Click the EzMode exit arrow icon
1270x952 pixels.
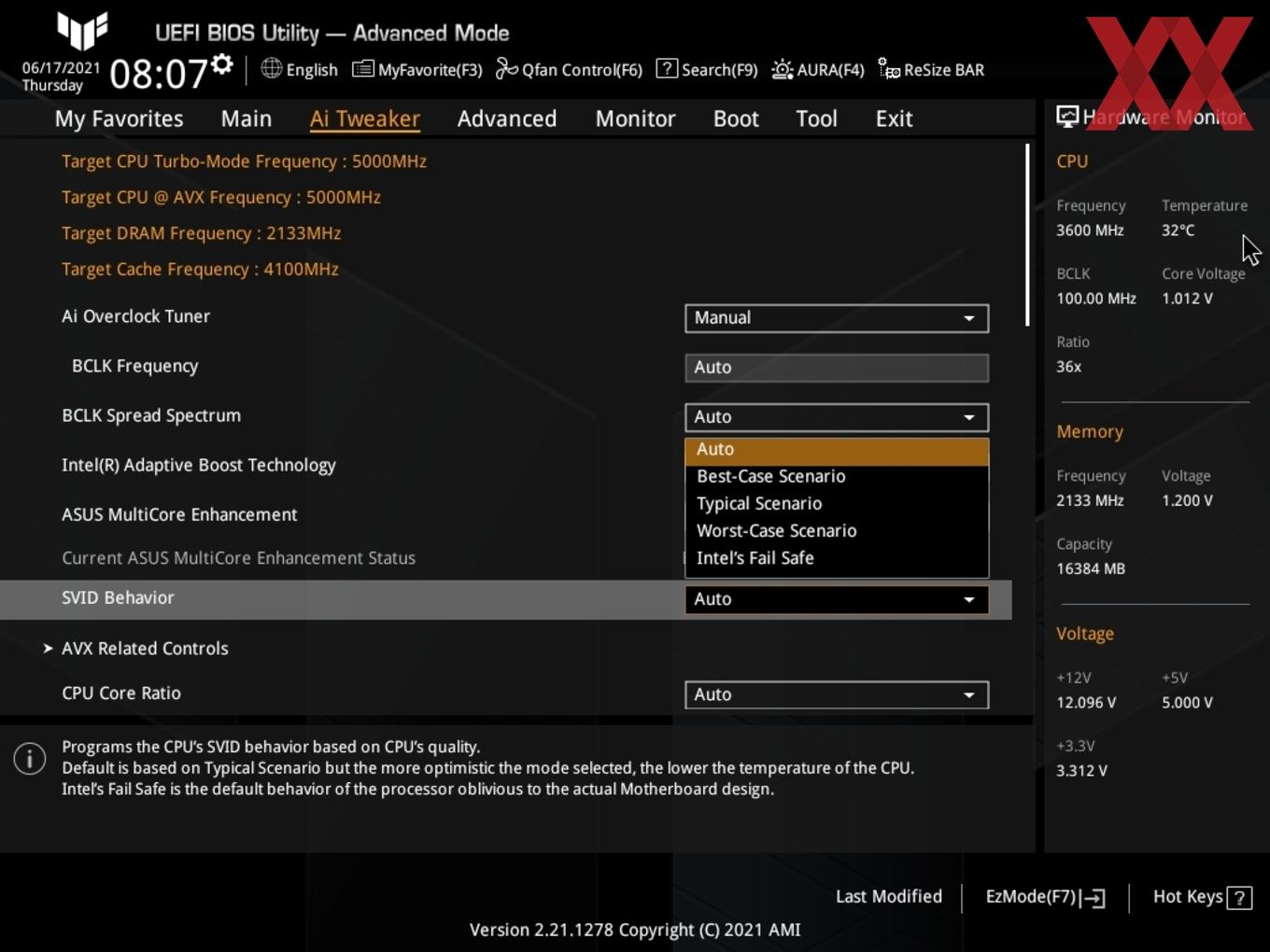[1094, 898]
